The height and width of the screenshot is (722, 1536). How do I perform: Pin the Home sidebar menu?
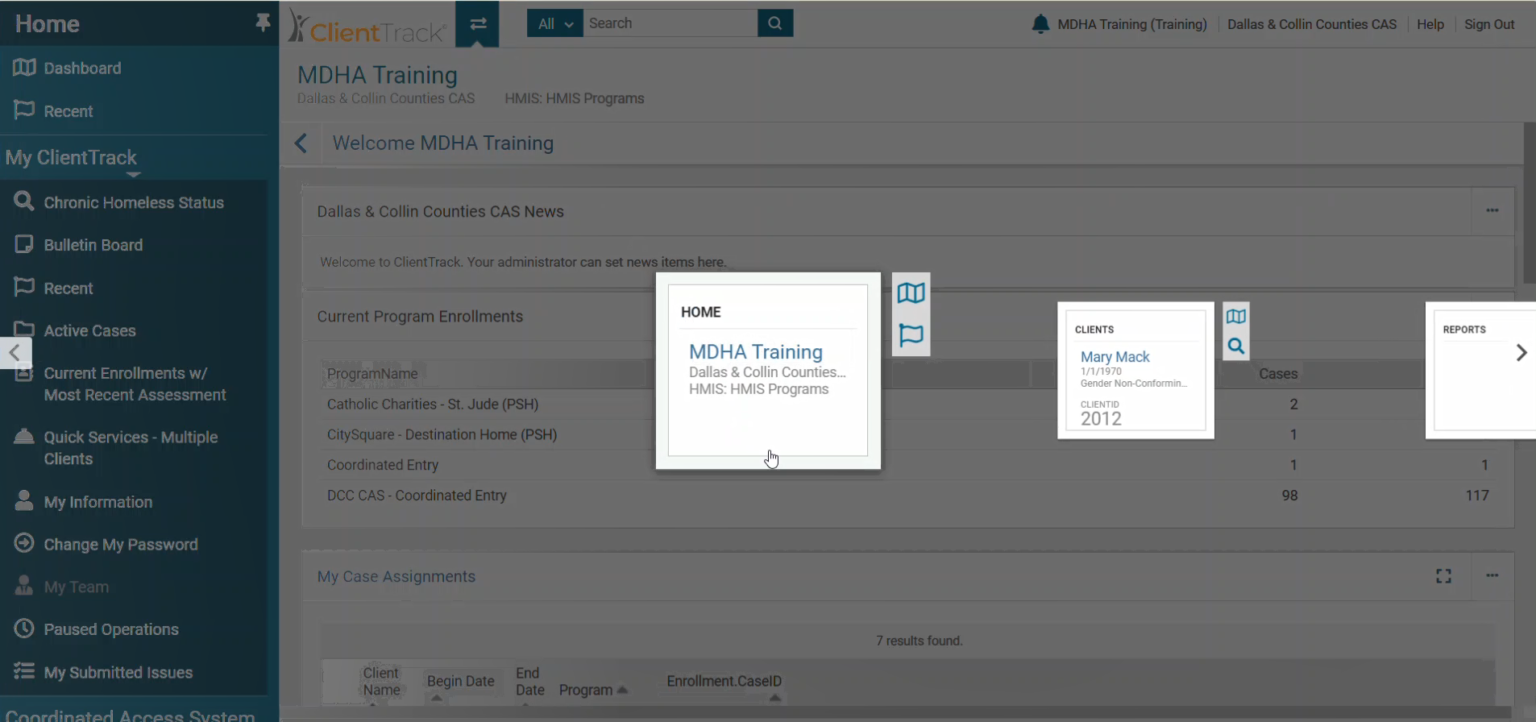[263, 22]
